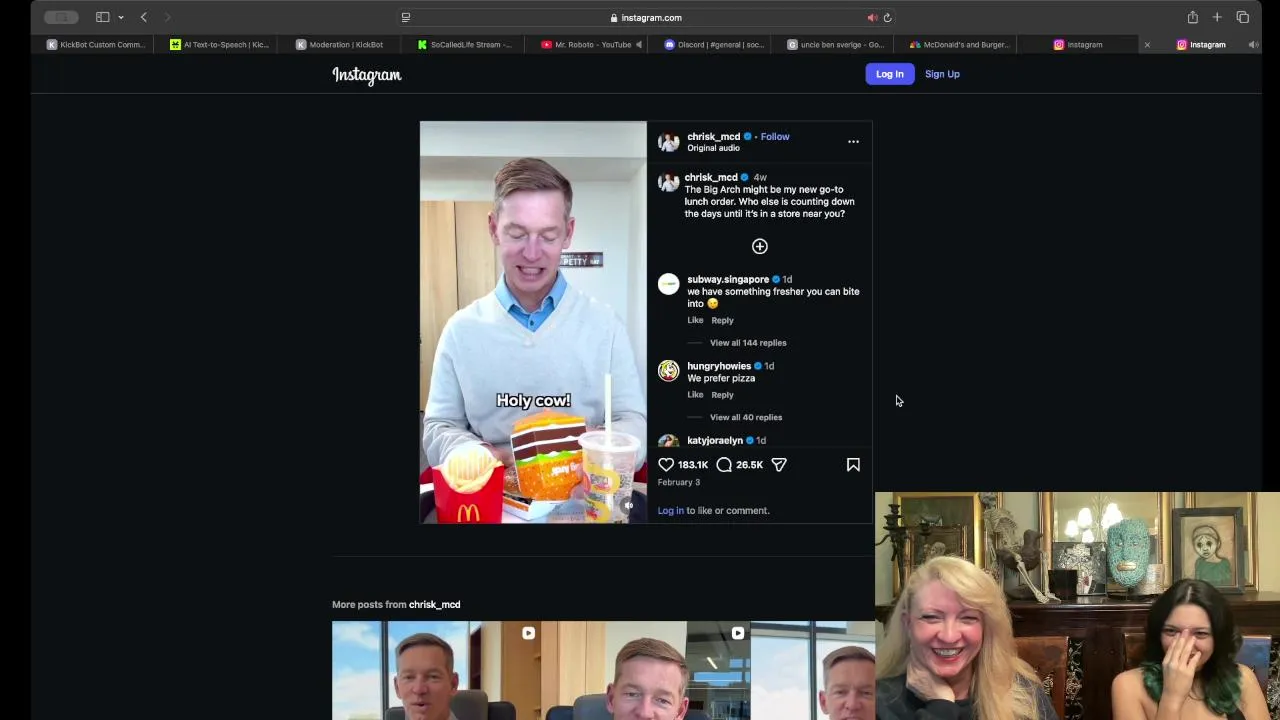This screenshot has height=720, width=1280.
Task: Click the Log in link below post
Action: click(x=670, y=510)
